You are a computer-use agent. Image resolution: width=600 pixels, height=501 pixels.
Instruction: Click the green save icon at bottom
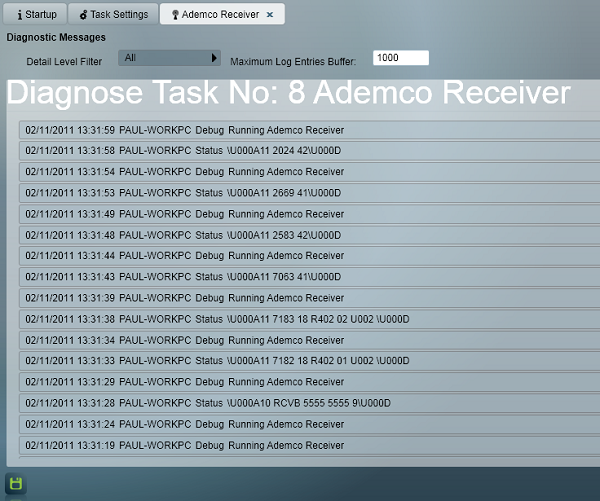[16, 483]
